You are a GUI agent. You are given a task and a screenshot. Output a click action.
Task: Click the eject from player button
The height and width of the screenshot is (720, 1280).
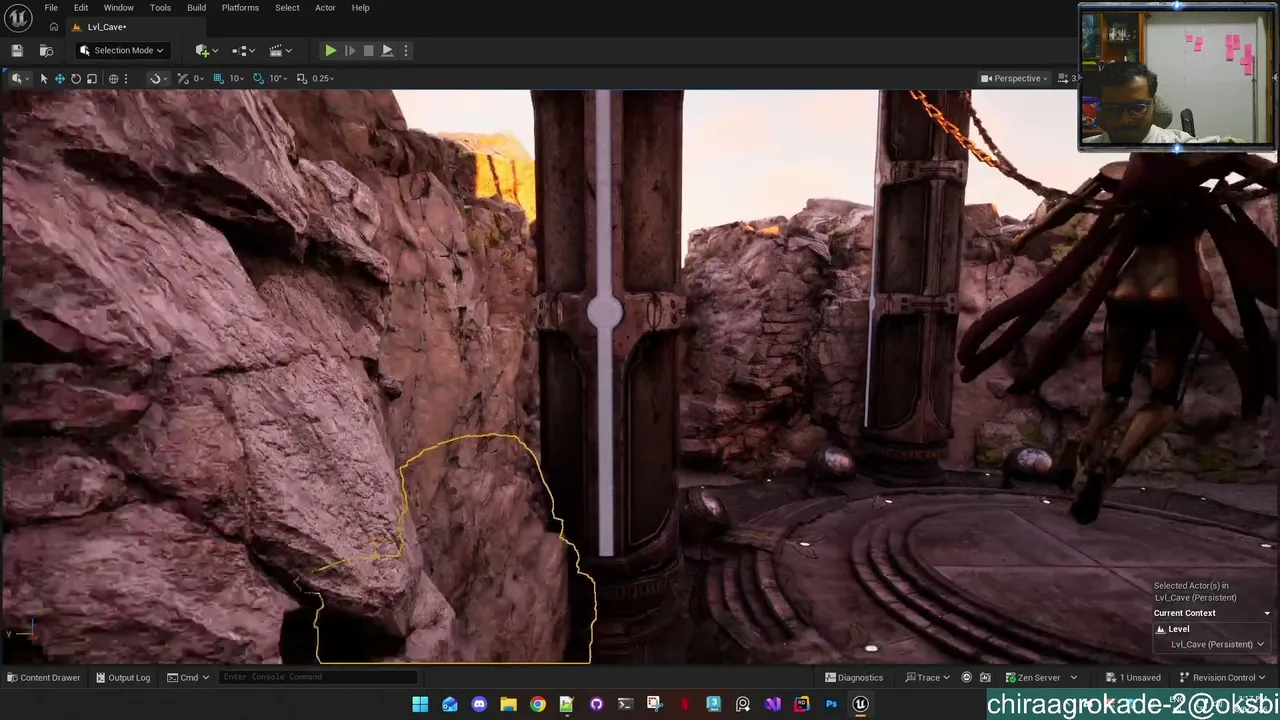387,51
